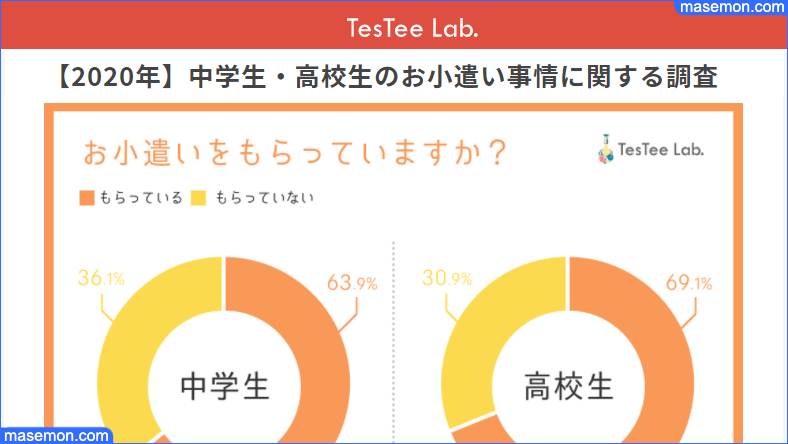The height and width of the screenshot is (444, 788).
Task: Select the 36.1% label on 中学生 chart
Action: point(101,278)
